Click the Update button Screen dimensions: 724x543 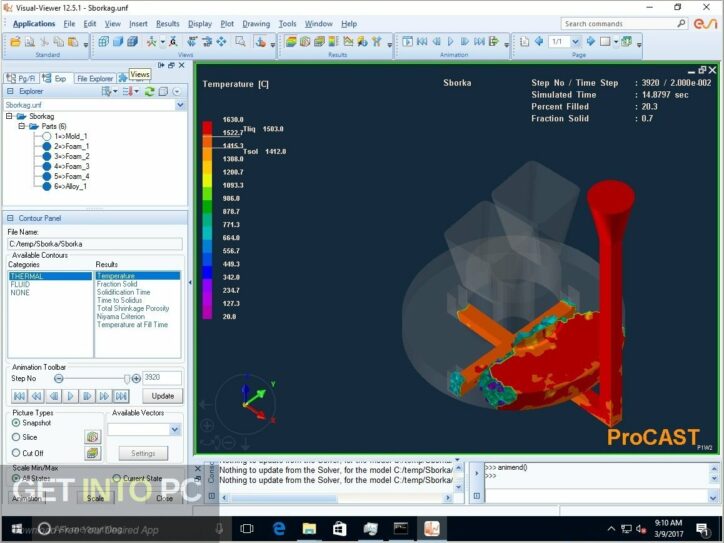163,396
